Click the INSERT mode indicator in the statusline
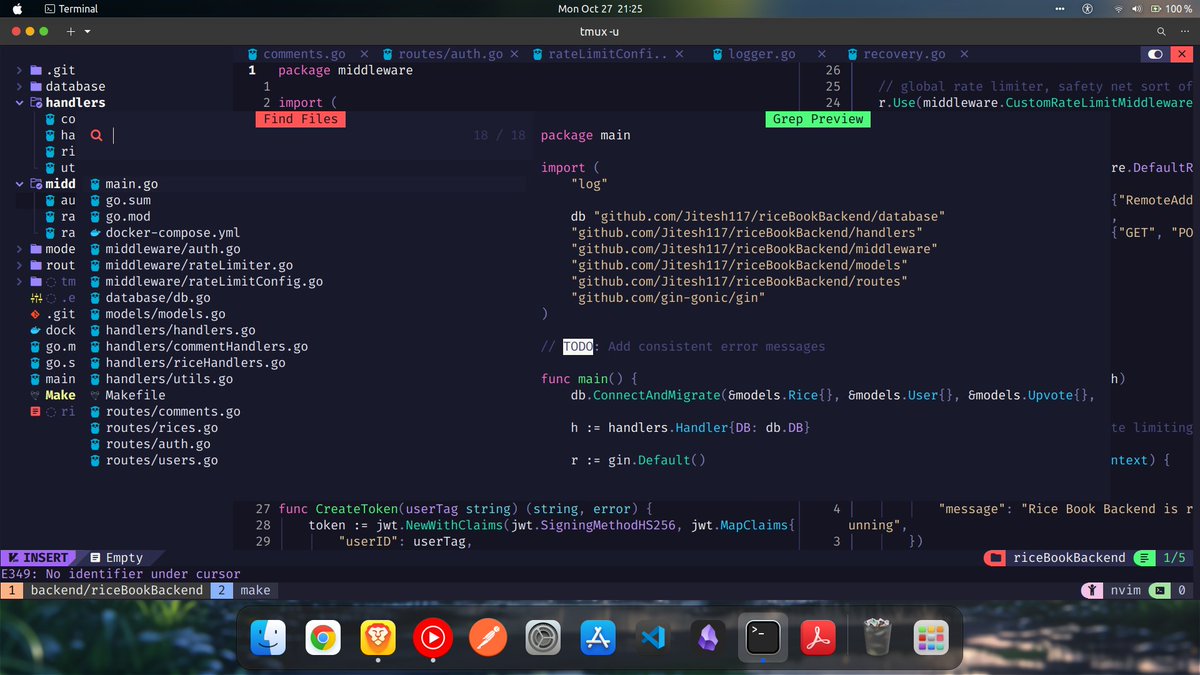The image size is (1200, 675). pyautogui.click(x=38, y=558)
